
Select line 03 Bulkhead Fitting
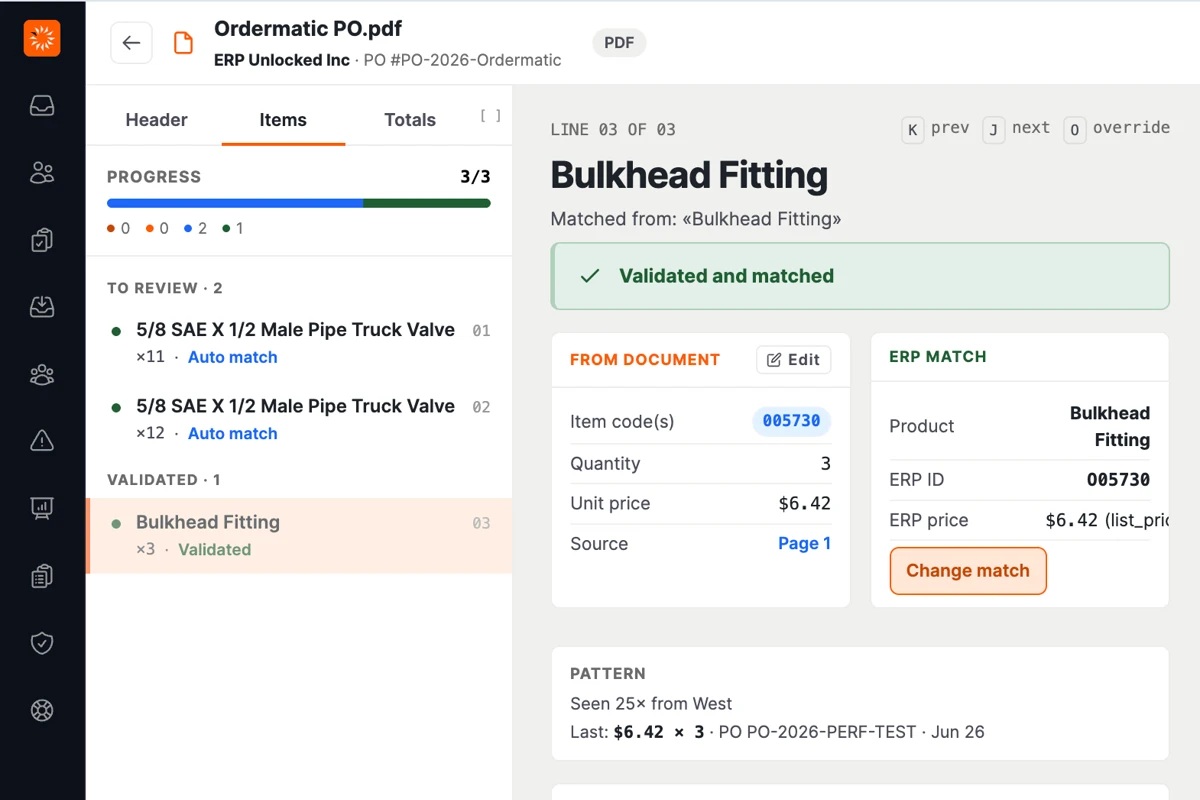(299, 536)
